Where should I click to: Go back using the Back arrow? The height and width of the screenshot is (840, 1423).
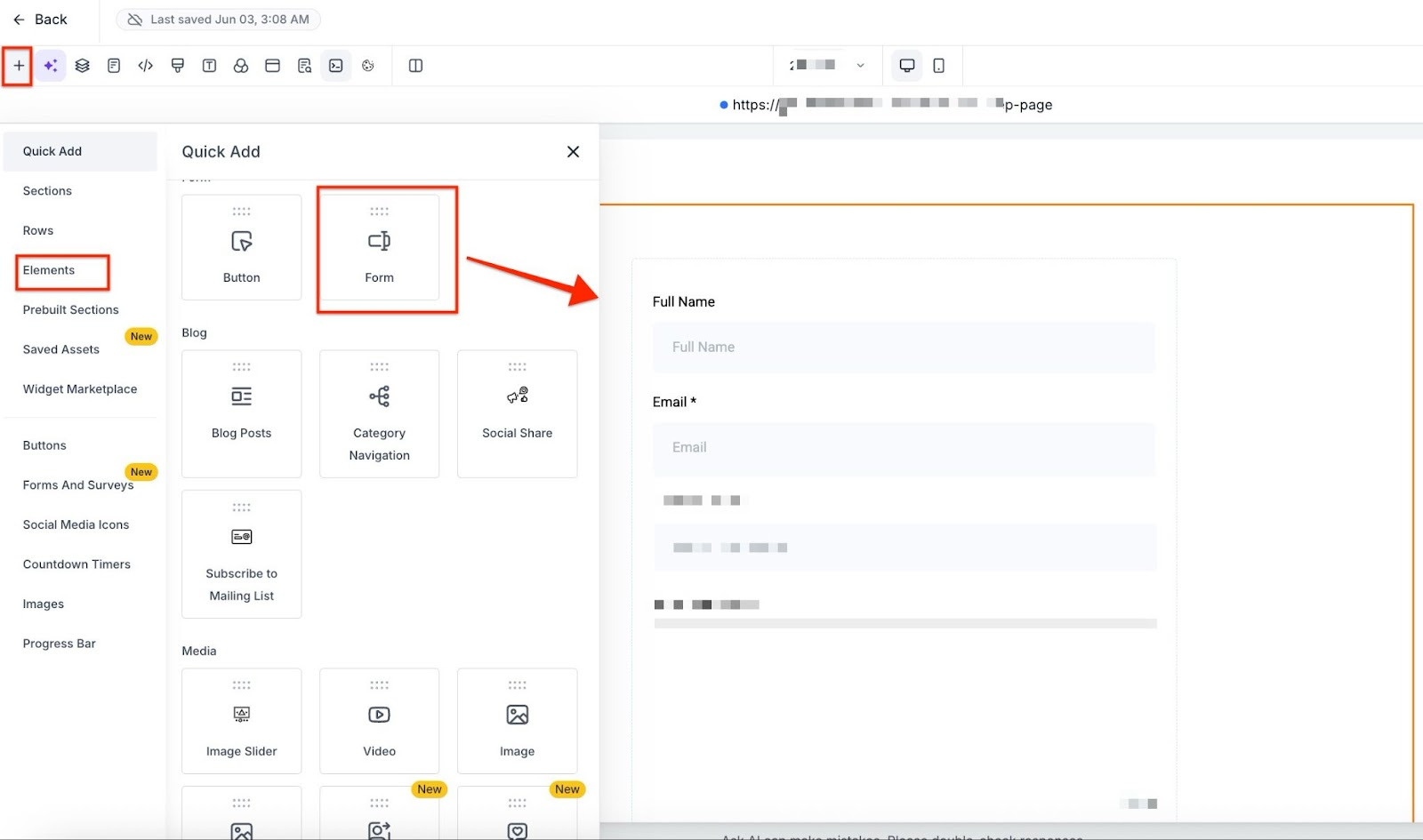click(40, 20)
